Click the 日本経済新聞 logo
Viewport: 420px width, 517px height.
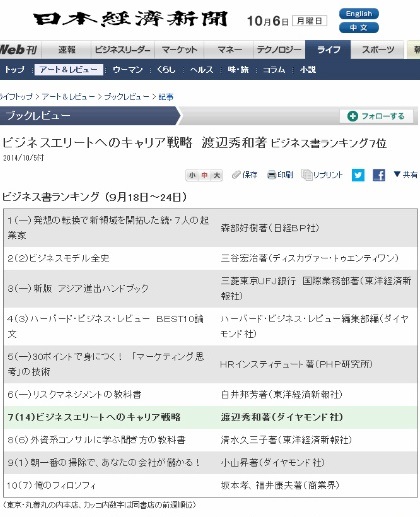131,19
